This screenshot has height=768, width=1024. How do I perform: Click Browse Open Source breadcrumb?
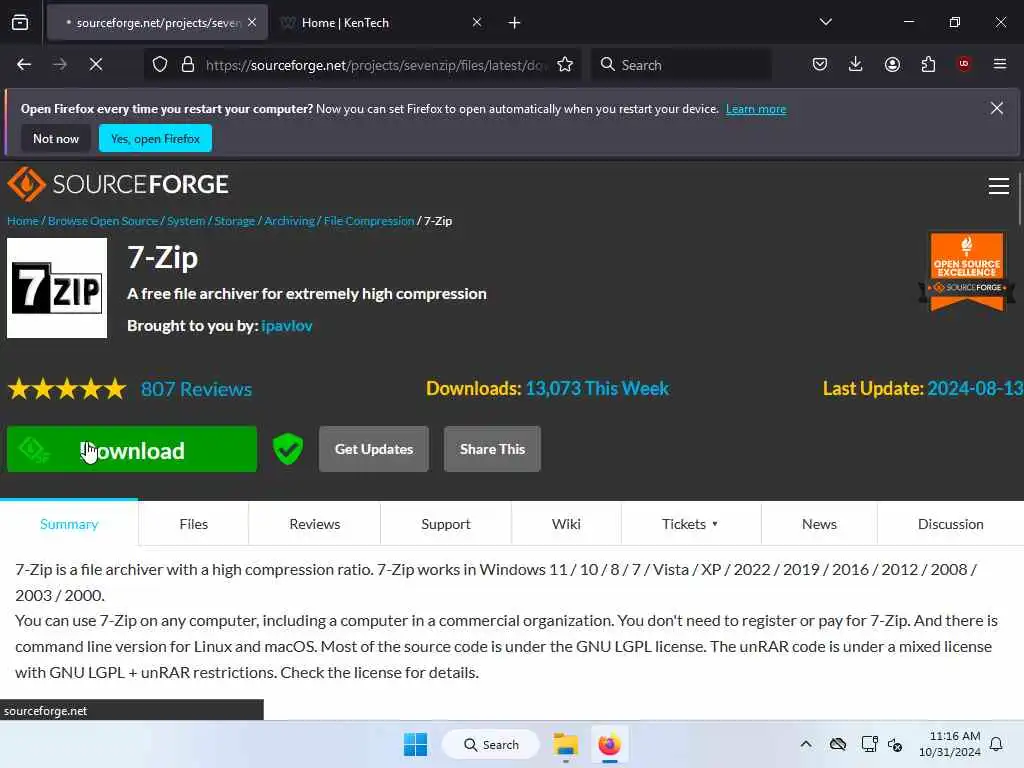[103, 221]
